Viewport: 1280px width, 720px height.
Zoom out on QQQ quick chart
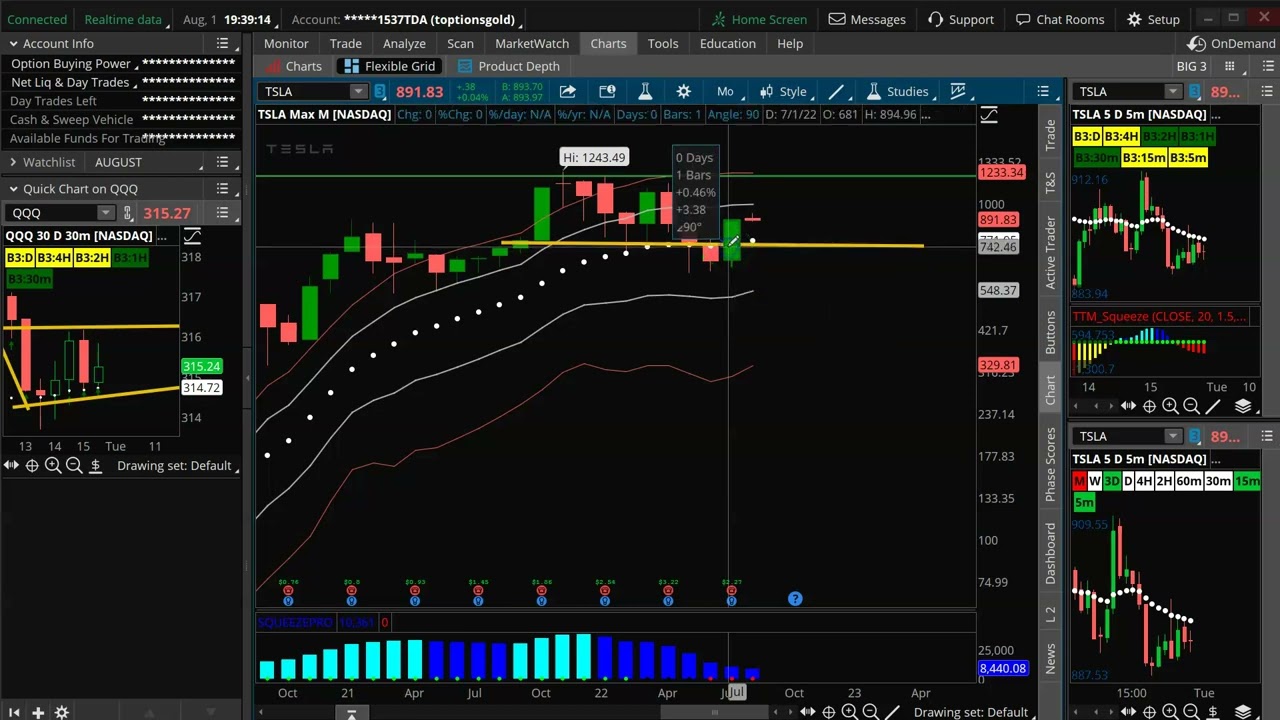[x=74, y=465]
